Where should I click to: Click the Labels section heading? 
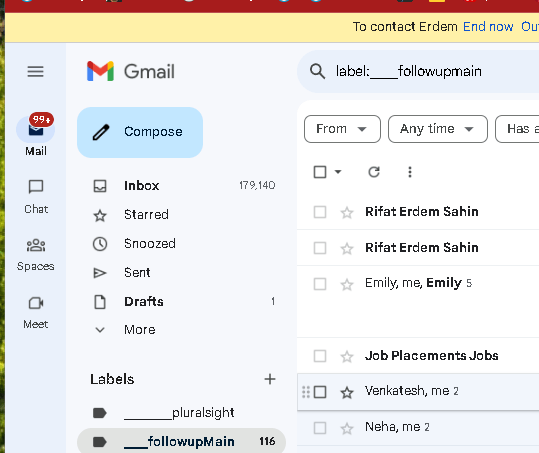tap(112, 379)
